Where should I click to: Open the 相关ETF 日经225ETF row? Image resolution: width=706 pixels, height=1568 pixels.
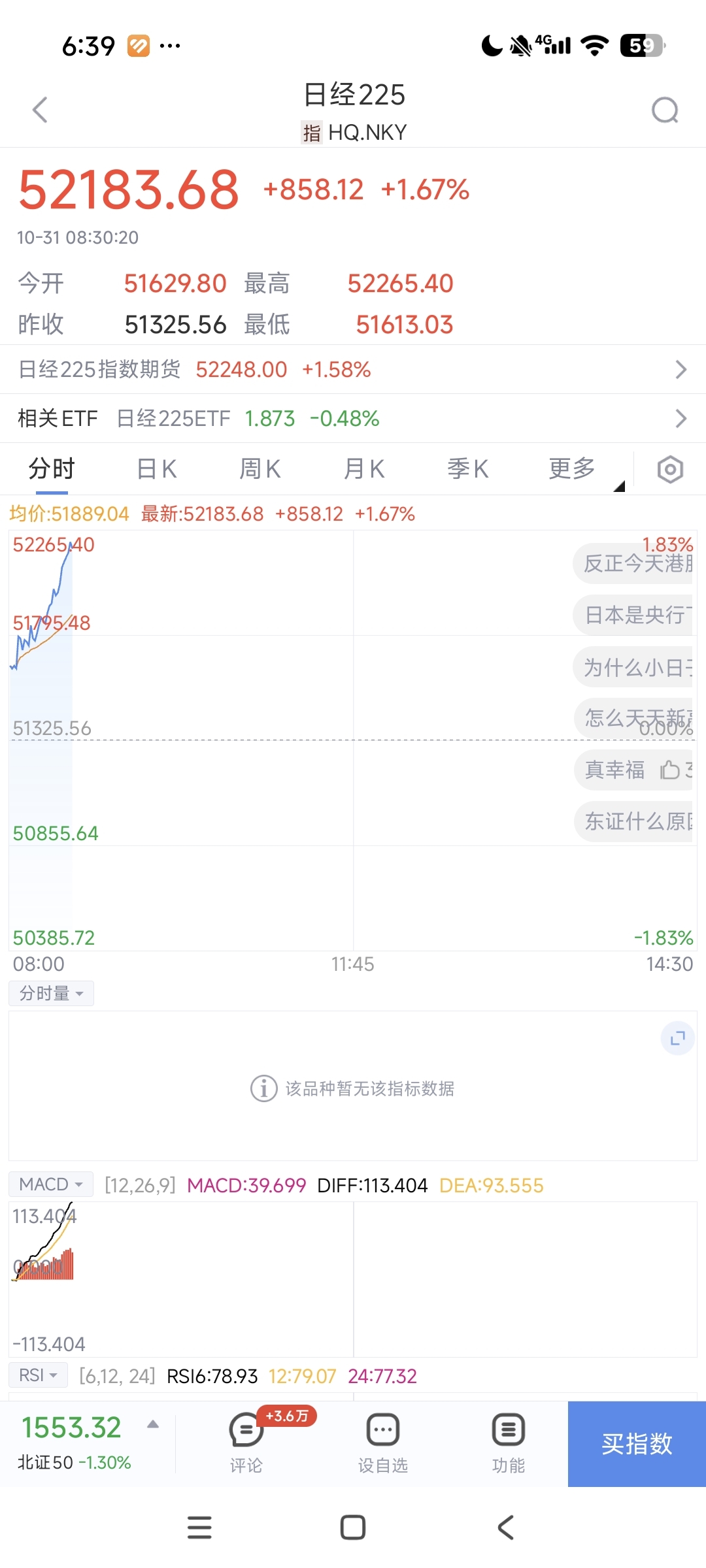[353, 418]
